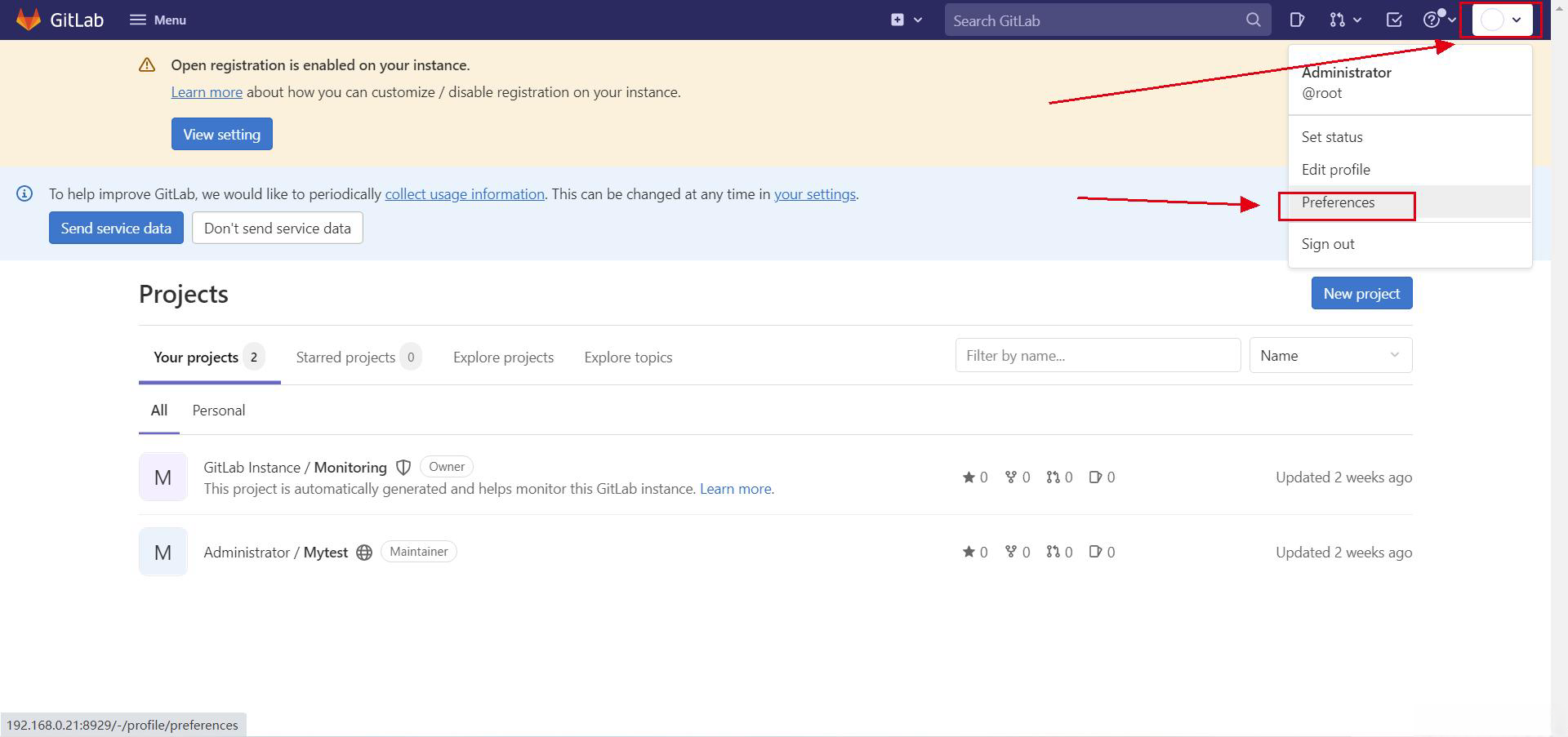The height and width of the screenshot is (737, 1568).
Task: Open the To-Do list icon
Action: point(1394,20)
